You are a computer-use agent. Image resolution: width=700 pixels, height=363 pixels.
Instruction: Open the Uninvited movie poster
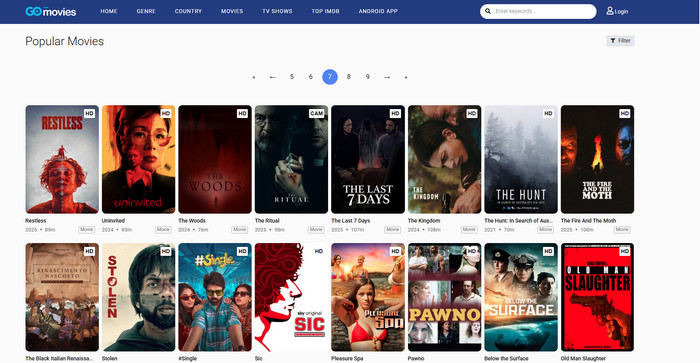[x=138, y=159]
